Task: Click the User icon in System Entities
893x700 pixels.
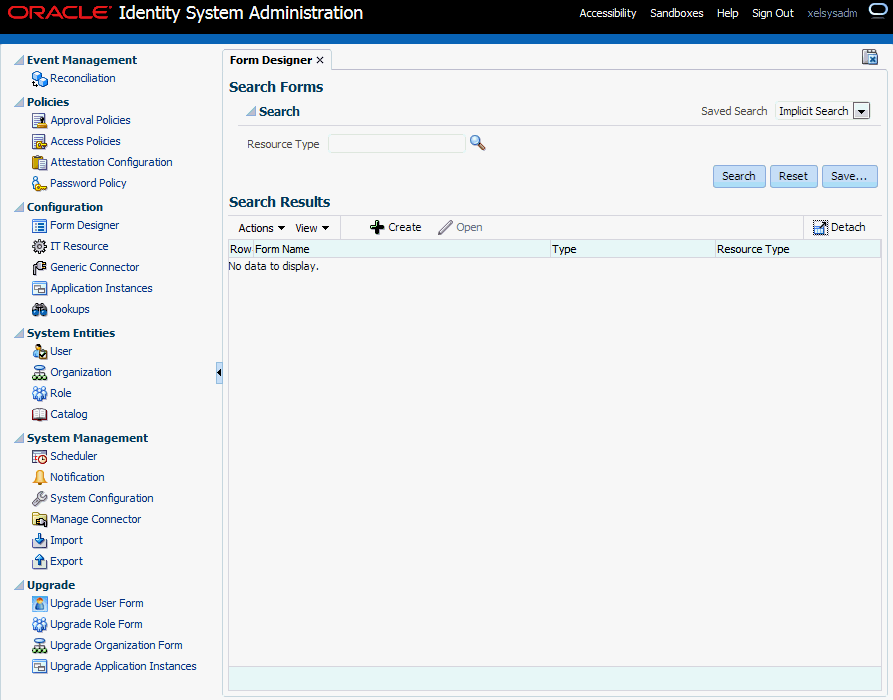Action: [39, 351]
